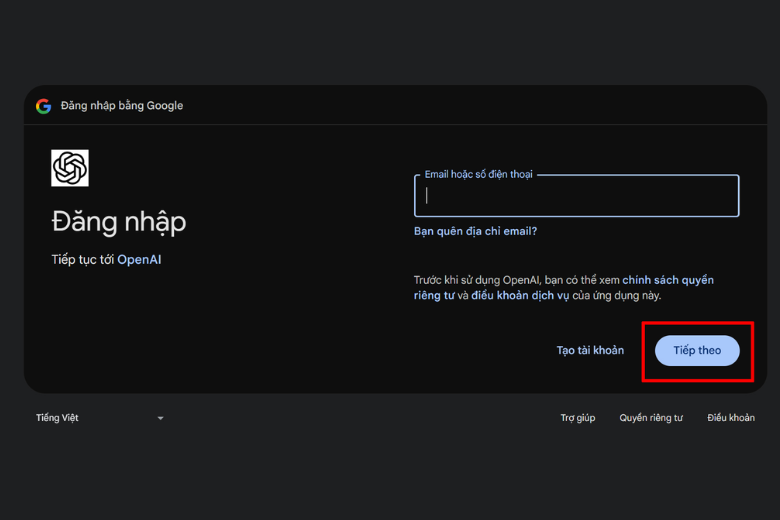The width and height of the screenshot is (780, 520).
Task: Click the large 'Đăng nhập' heading
Action: click(x=118, y=222)
